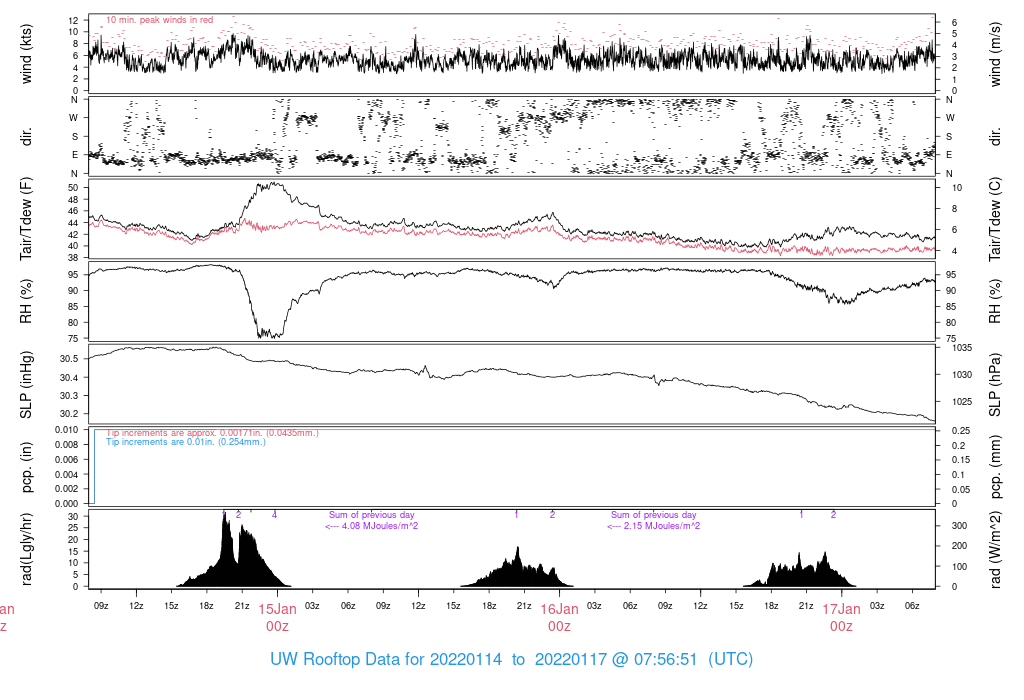Screen dimensions: 1024x700
Task: Select the "50" Fahrenheit temperature tick value
Action: click(73, 188)
